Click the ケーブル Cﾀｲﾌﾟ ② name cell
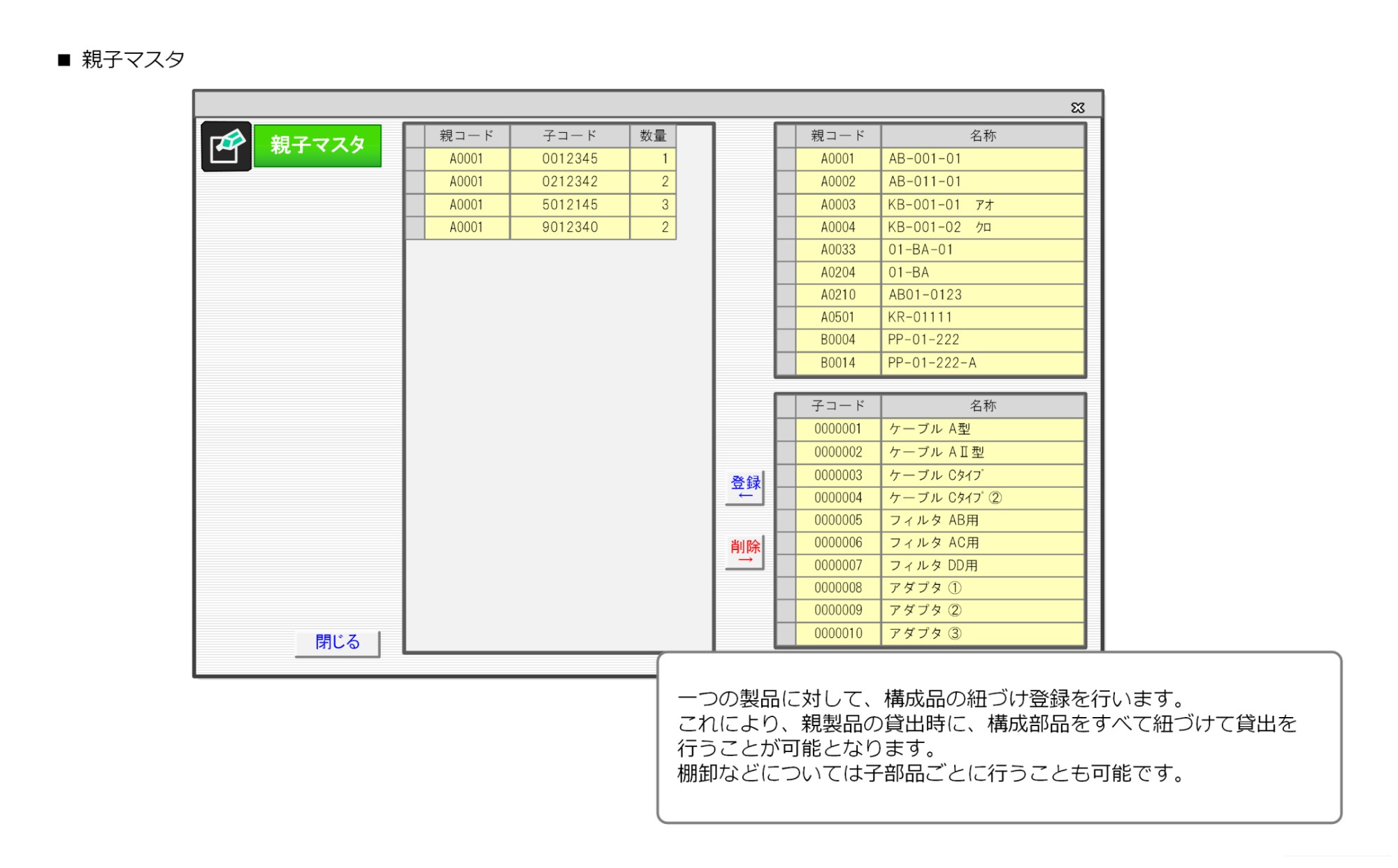1398x868 pixels. click(983, 498)
